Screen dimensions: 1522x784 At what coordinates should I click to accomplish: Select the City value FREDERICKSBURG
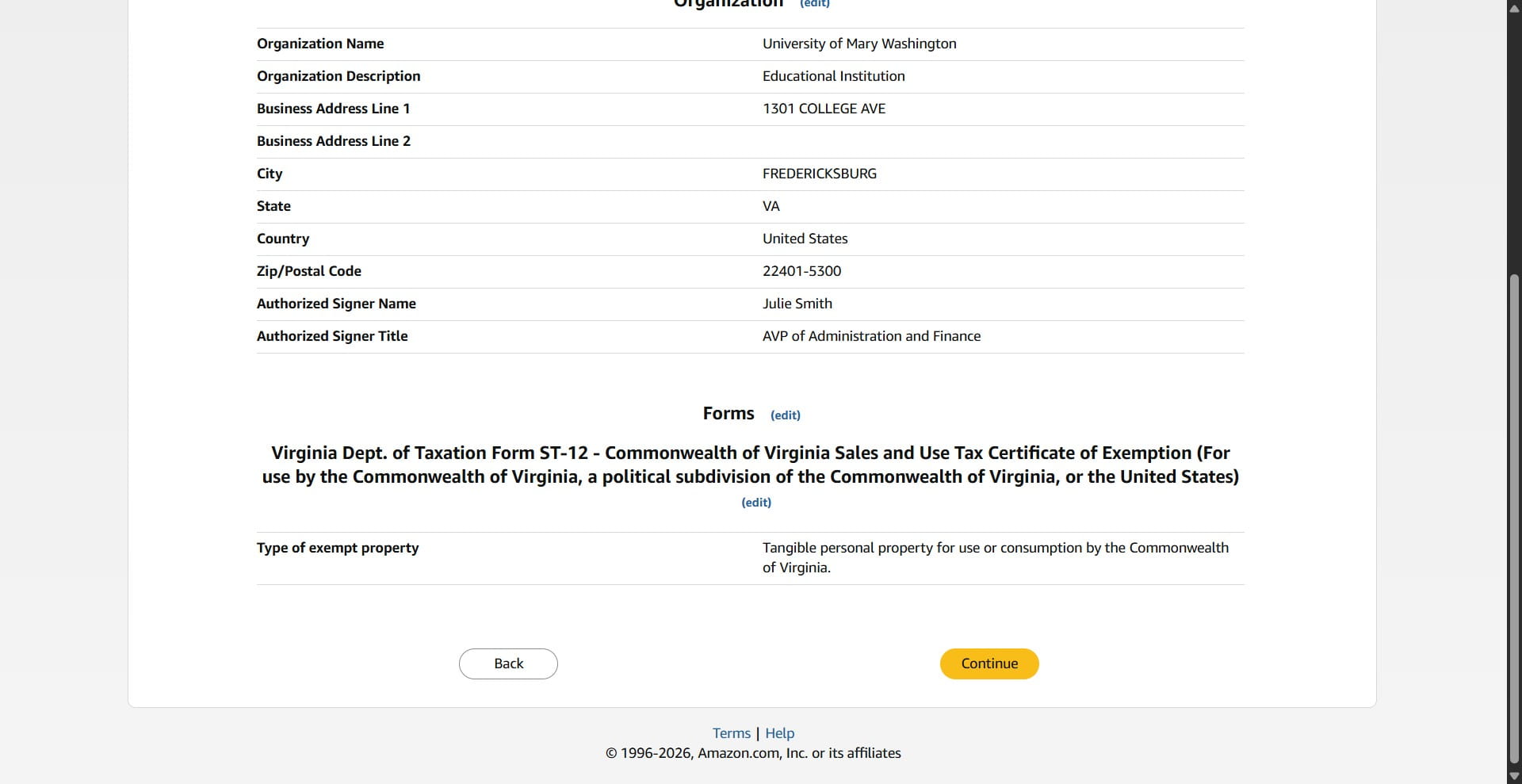[819, 174]
